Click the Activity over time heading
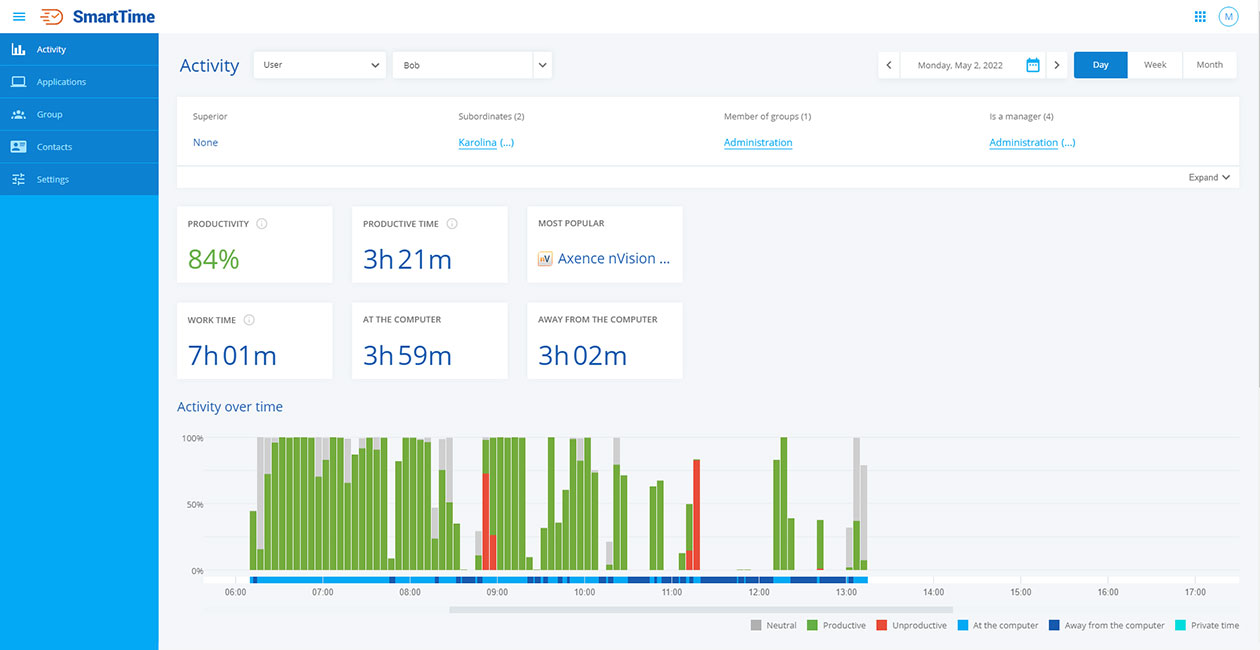Screen dimensions: 1260x650 coord(230,407)
